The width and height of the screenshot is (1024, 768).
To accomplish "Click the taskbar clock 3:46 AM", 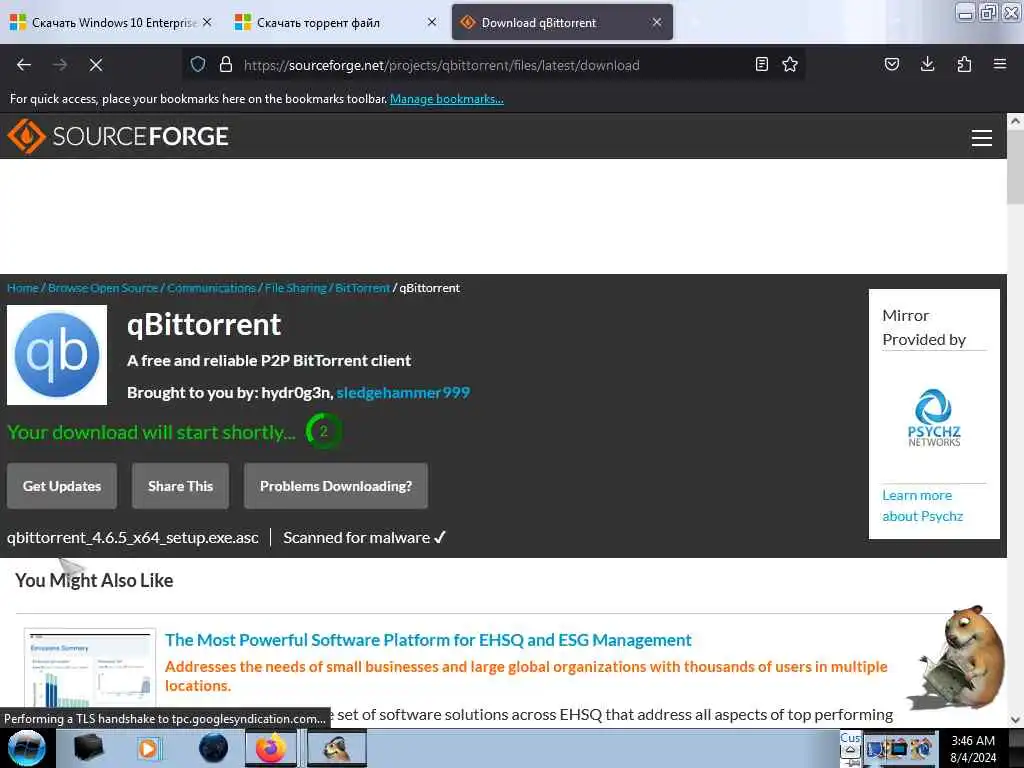I will point(972,741).
